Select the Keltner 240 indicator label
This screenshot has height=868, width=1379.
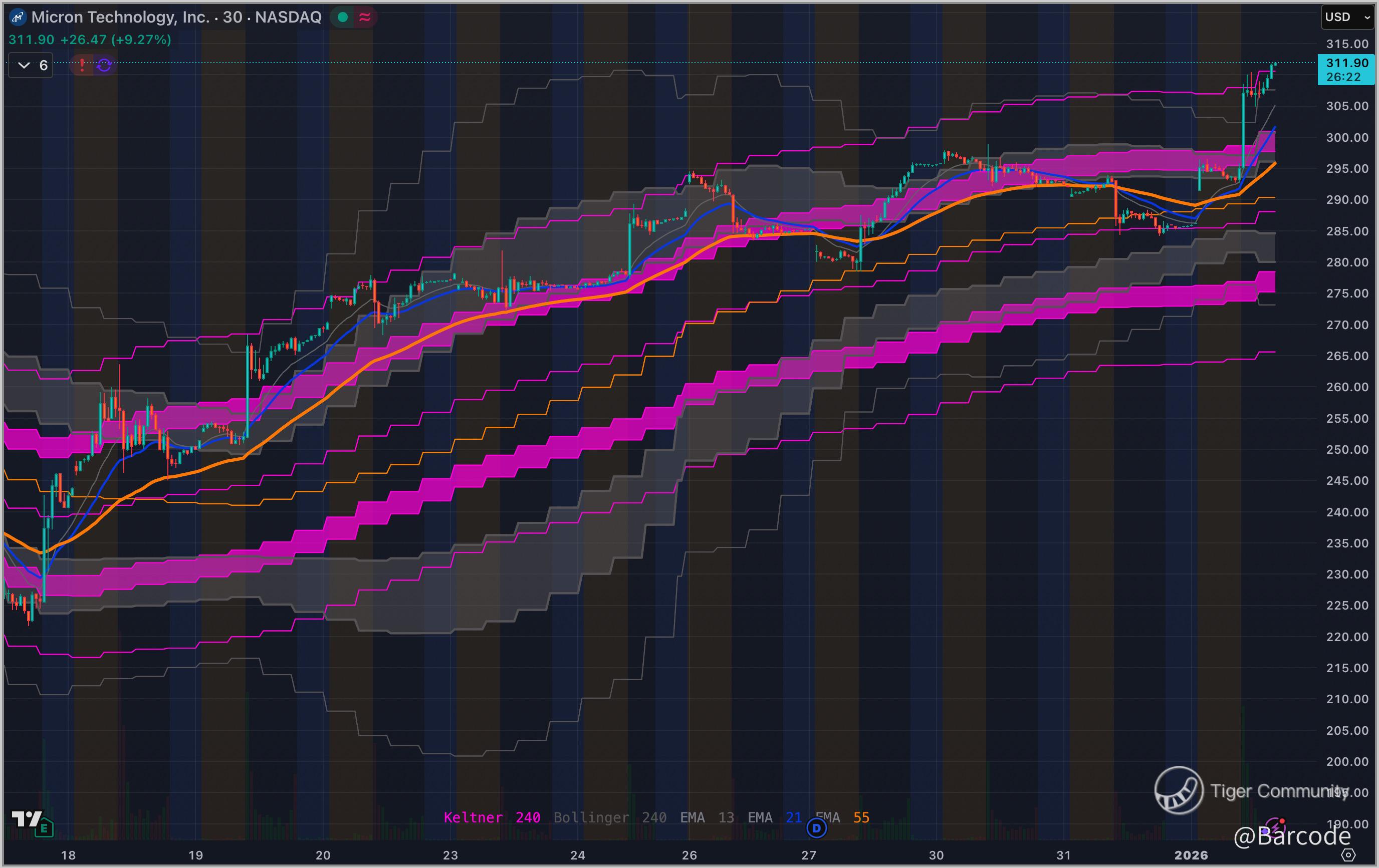pyautogui.click(x=492, y=817)
